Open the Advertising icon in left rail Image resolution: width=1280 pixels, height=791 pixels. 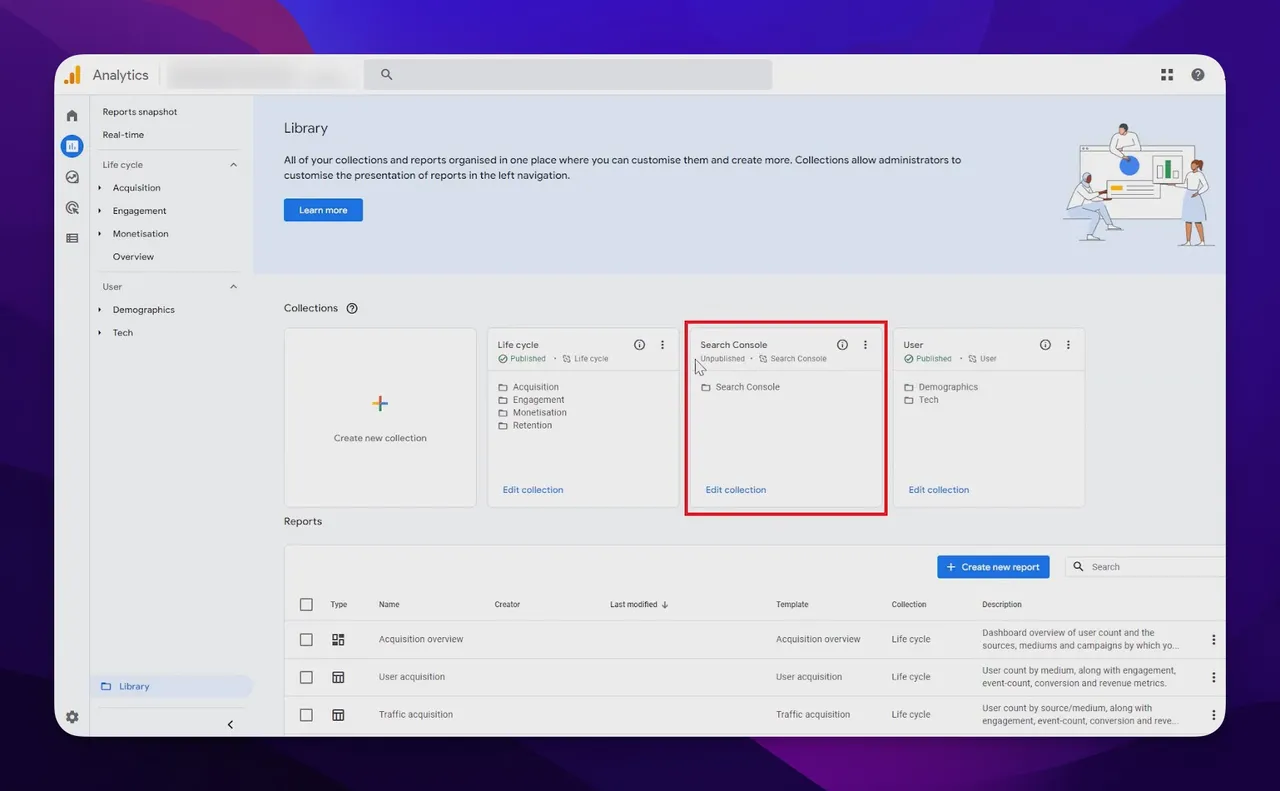pos(72,208)
